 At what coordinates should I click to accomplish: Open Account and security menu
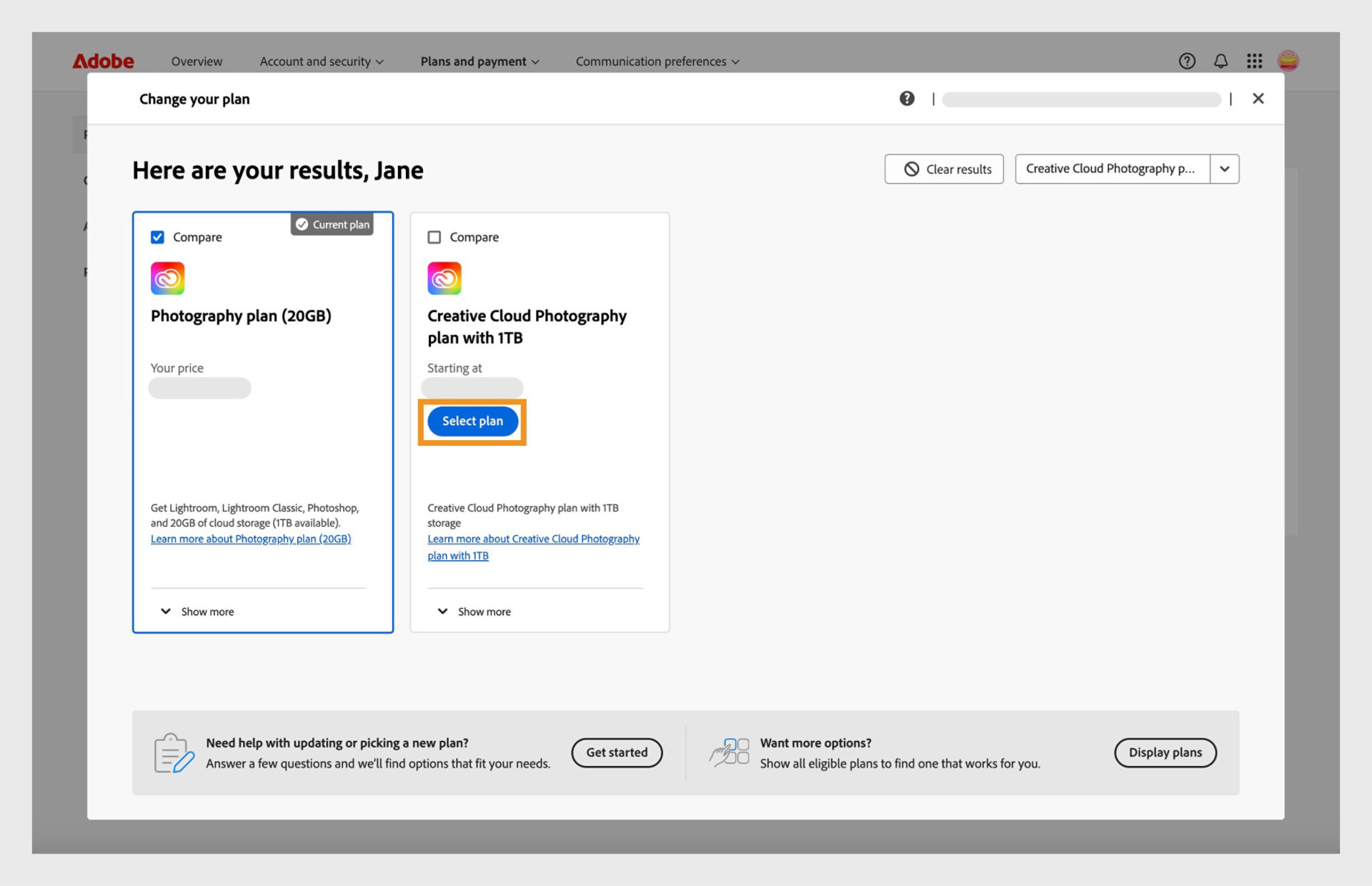(322, 61)
